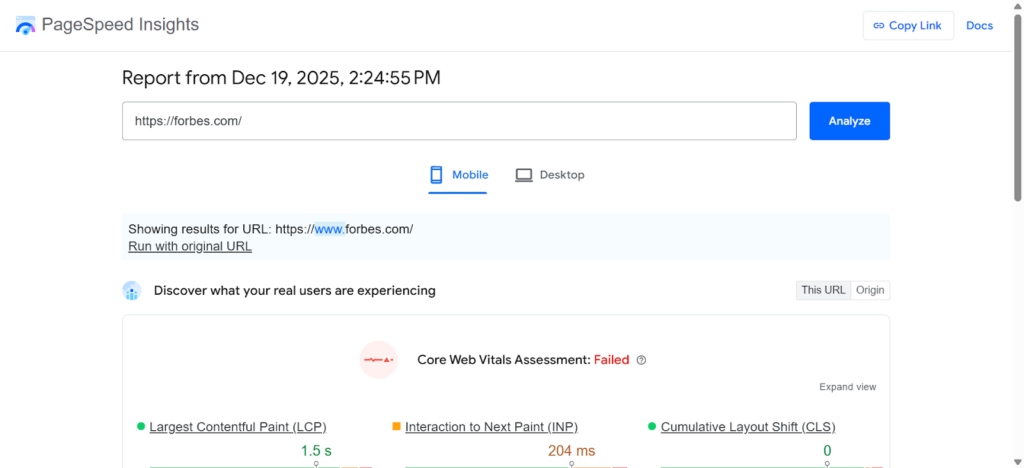Open Cumulative Layout Shift (CLS) link
The width and height of the screenshot is (1024, 468).
click(748, 427)
